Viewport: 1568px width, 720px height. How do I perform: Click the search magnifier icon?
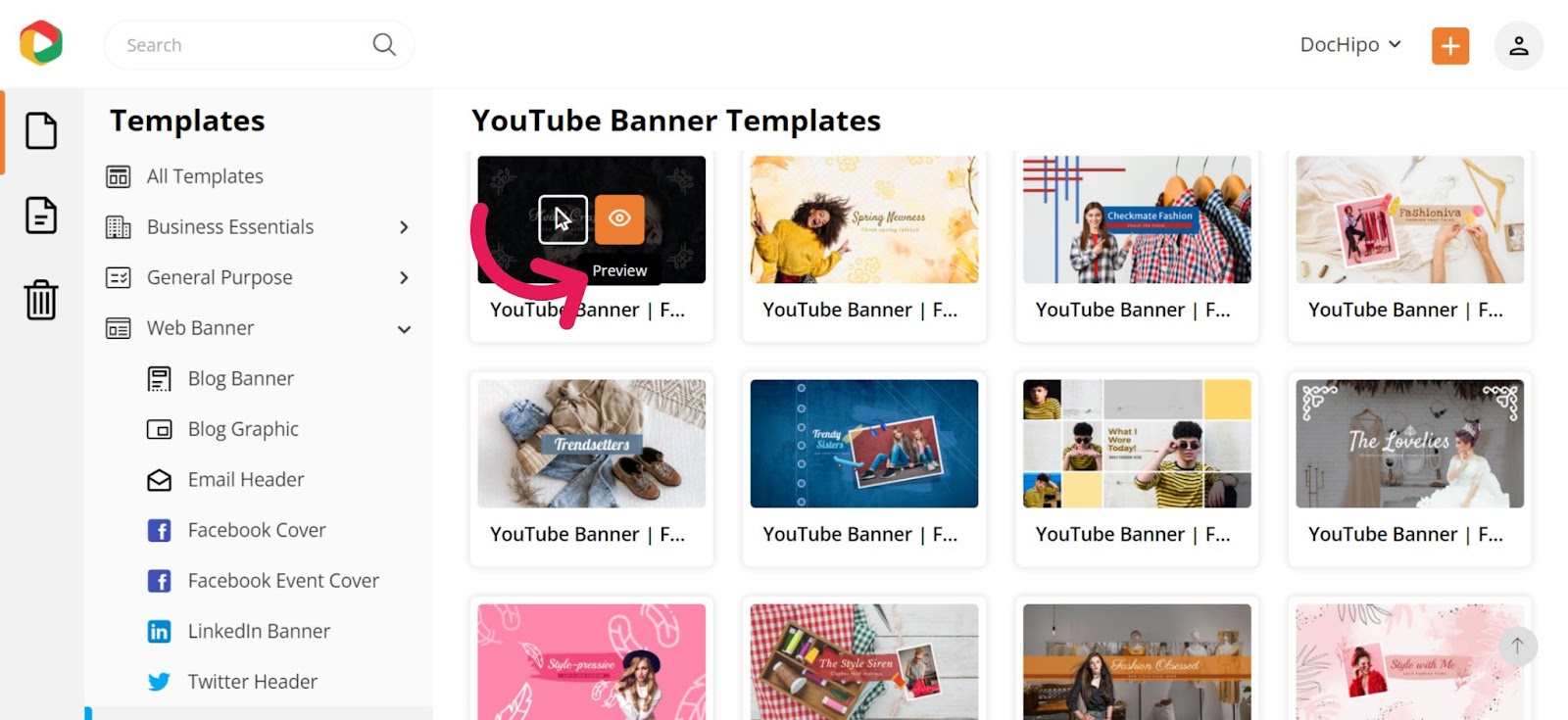click(x=384, y=44)
